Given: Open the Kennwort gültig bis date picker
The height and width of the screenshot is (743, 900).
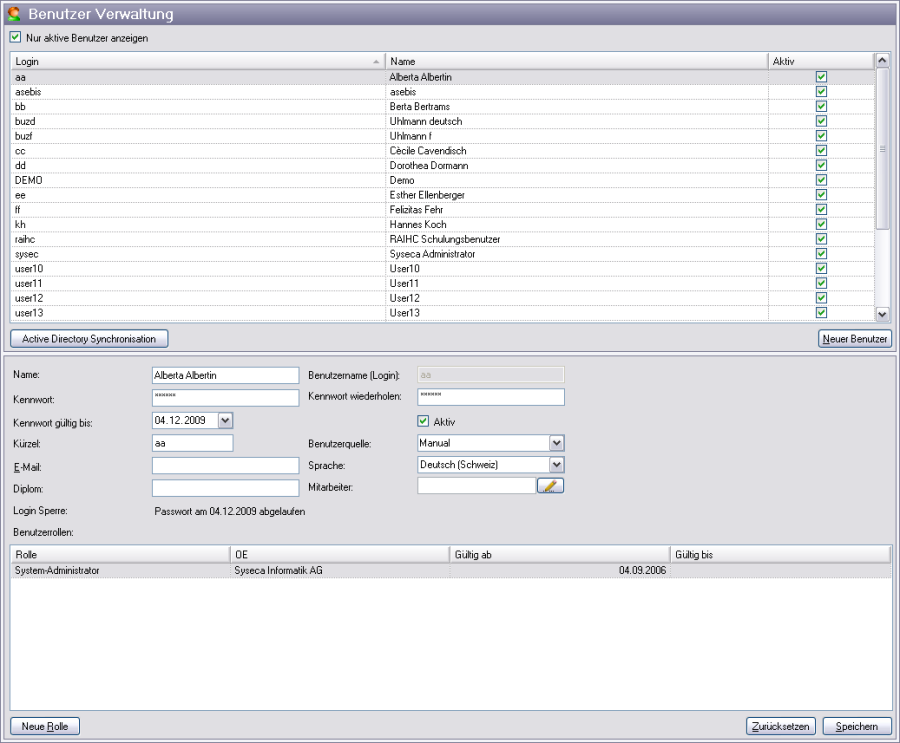Looking at the screenshot, I should [224, 421].
